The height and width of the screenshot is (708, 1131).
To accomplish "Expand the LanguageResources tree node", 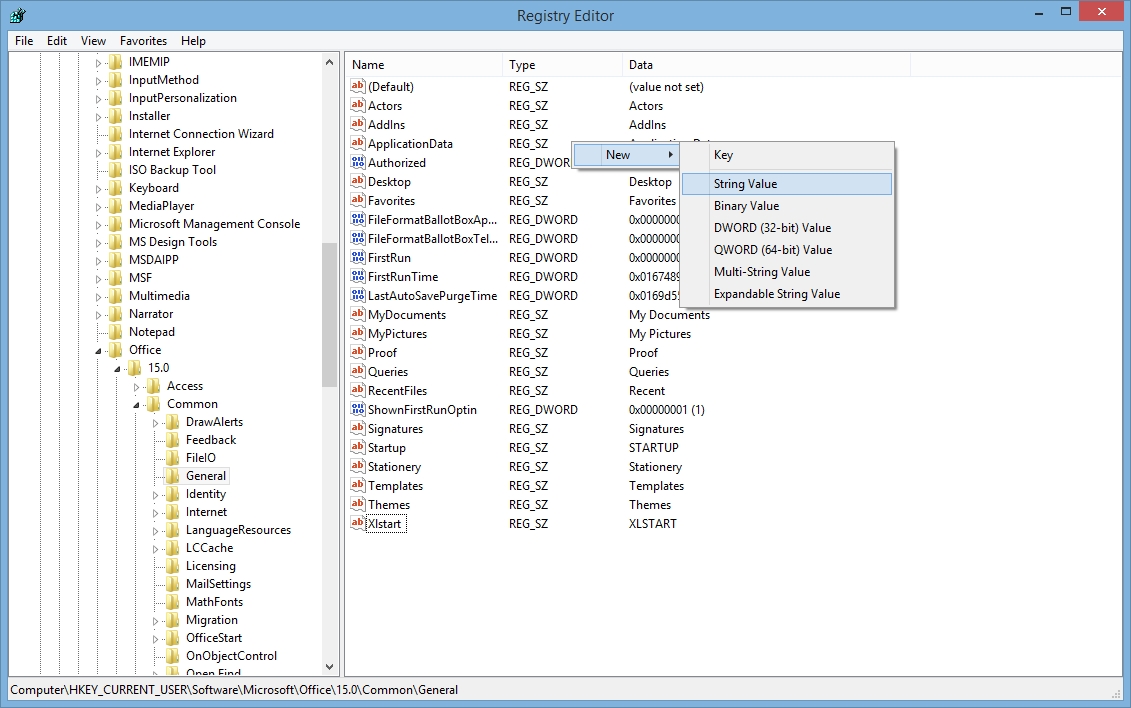I will click(x=155, y=531).
